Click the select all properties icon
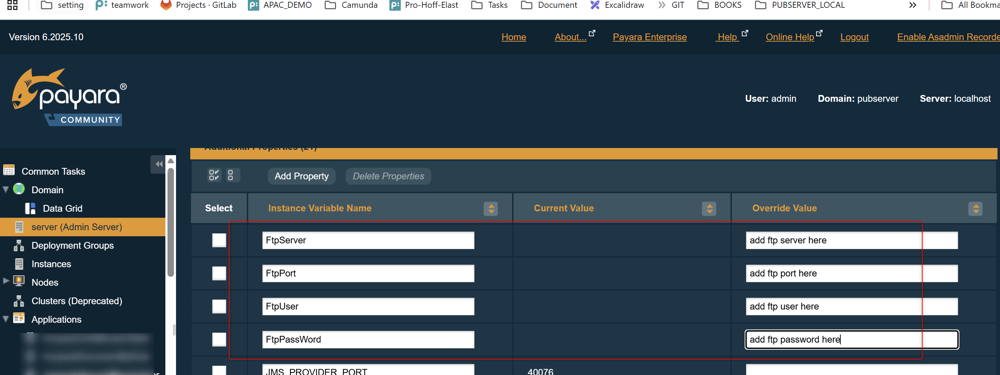The width and height of the screenshot is (1000, 375). 214,175
